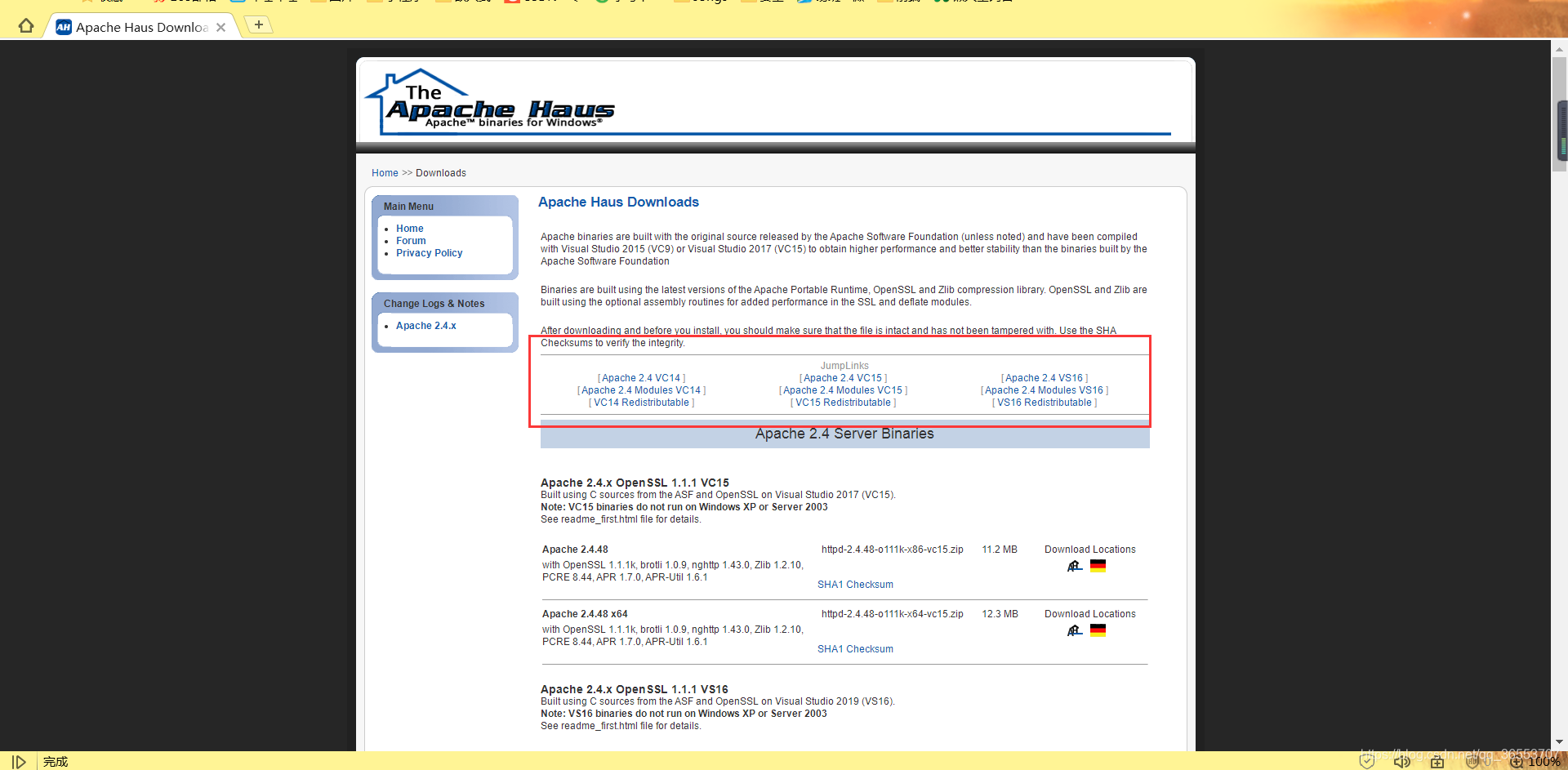Viewport: 1568px width, 770px height.
Task: Toggle the sidebar panel icon in the status bar
Action: click(x=19, y=762)
